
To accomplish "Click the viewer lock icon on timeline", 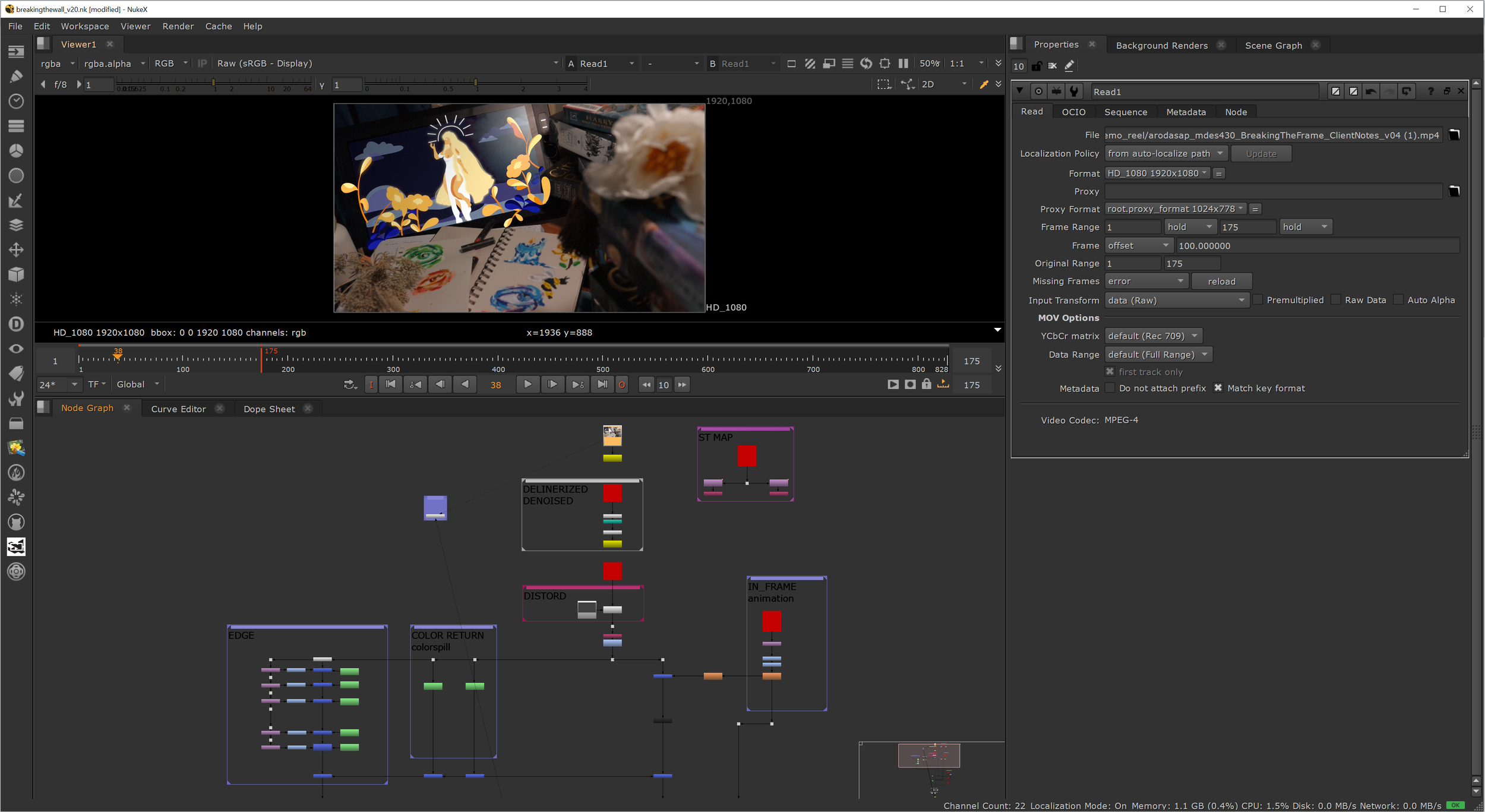I will click(927, 384).
